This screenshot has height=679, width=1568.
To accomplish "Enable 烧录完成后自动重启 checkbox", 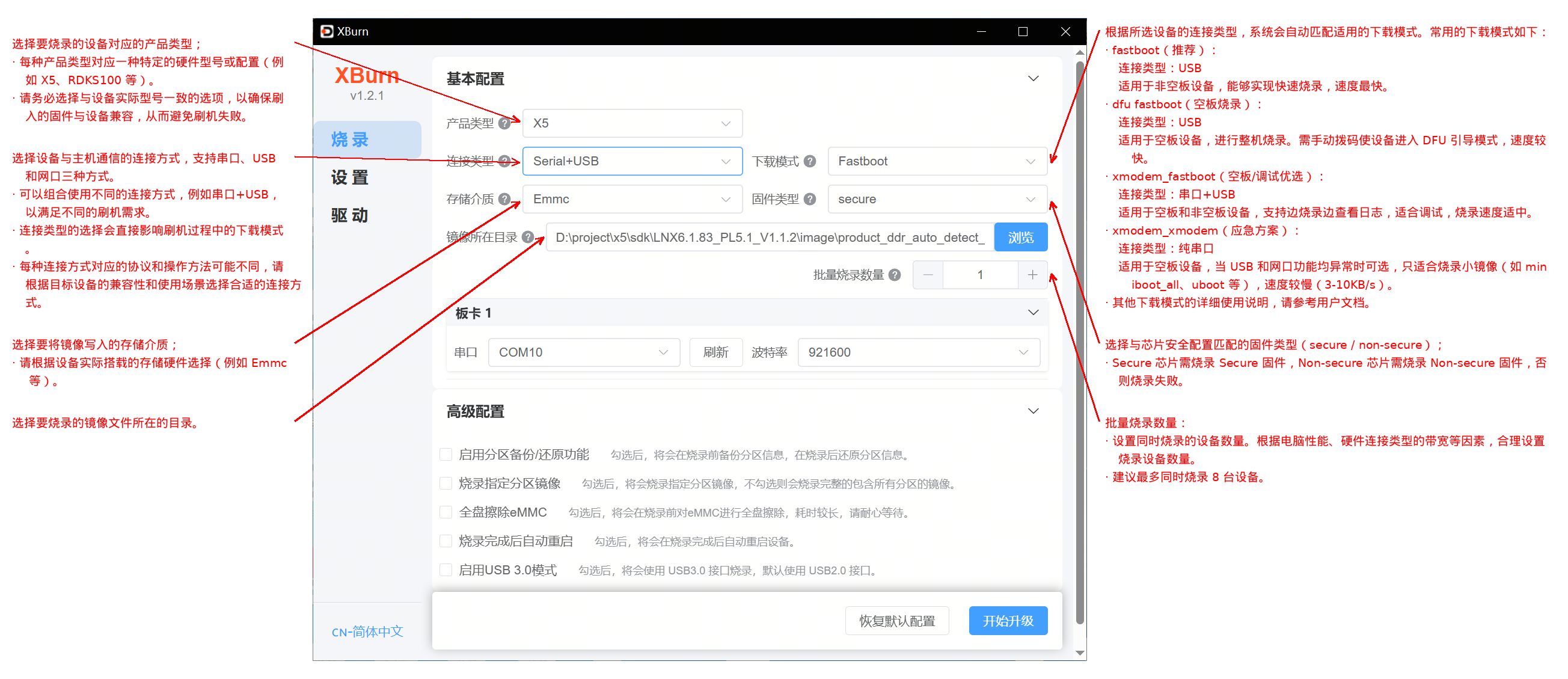I will (446, 541).
